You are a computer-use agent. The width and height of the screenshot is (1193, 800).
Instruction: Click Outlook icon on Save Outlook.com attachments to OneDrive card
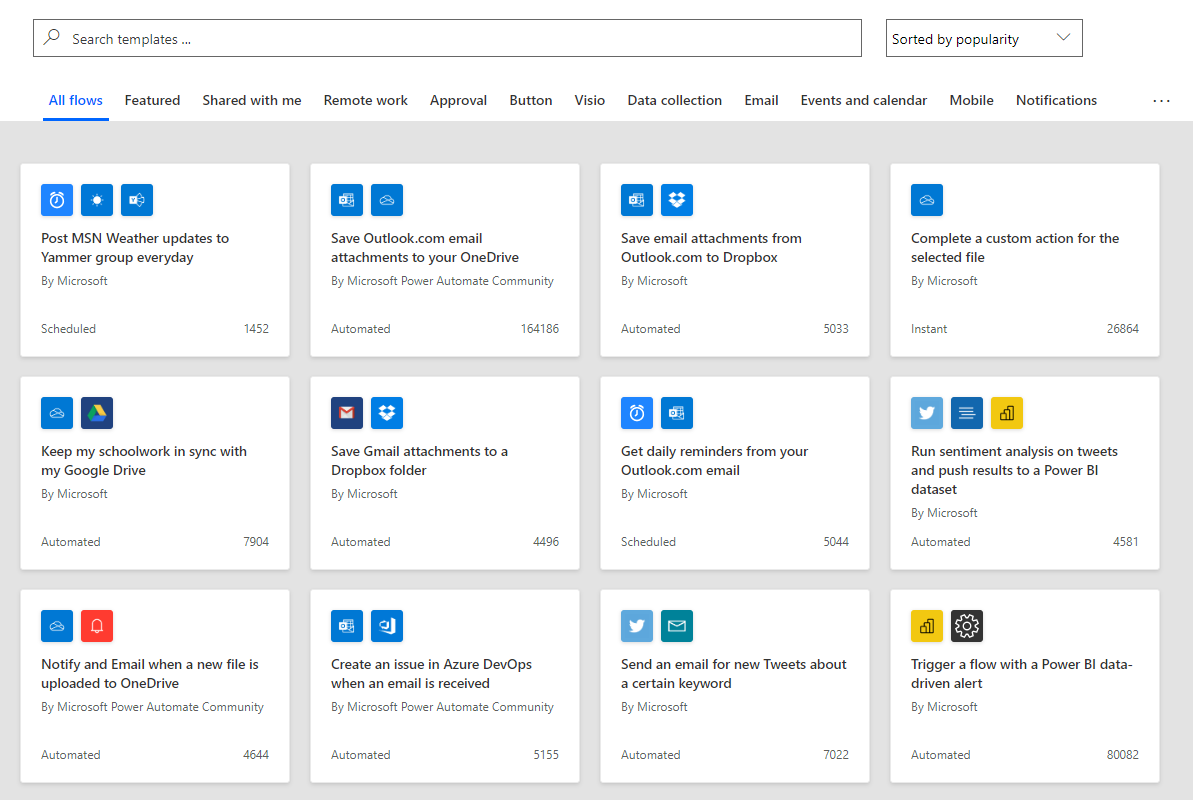point(347,200)
